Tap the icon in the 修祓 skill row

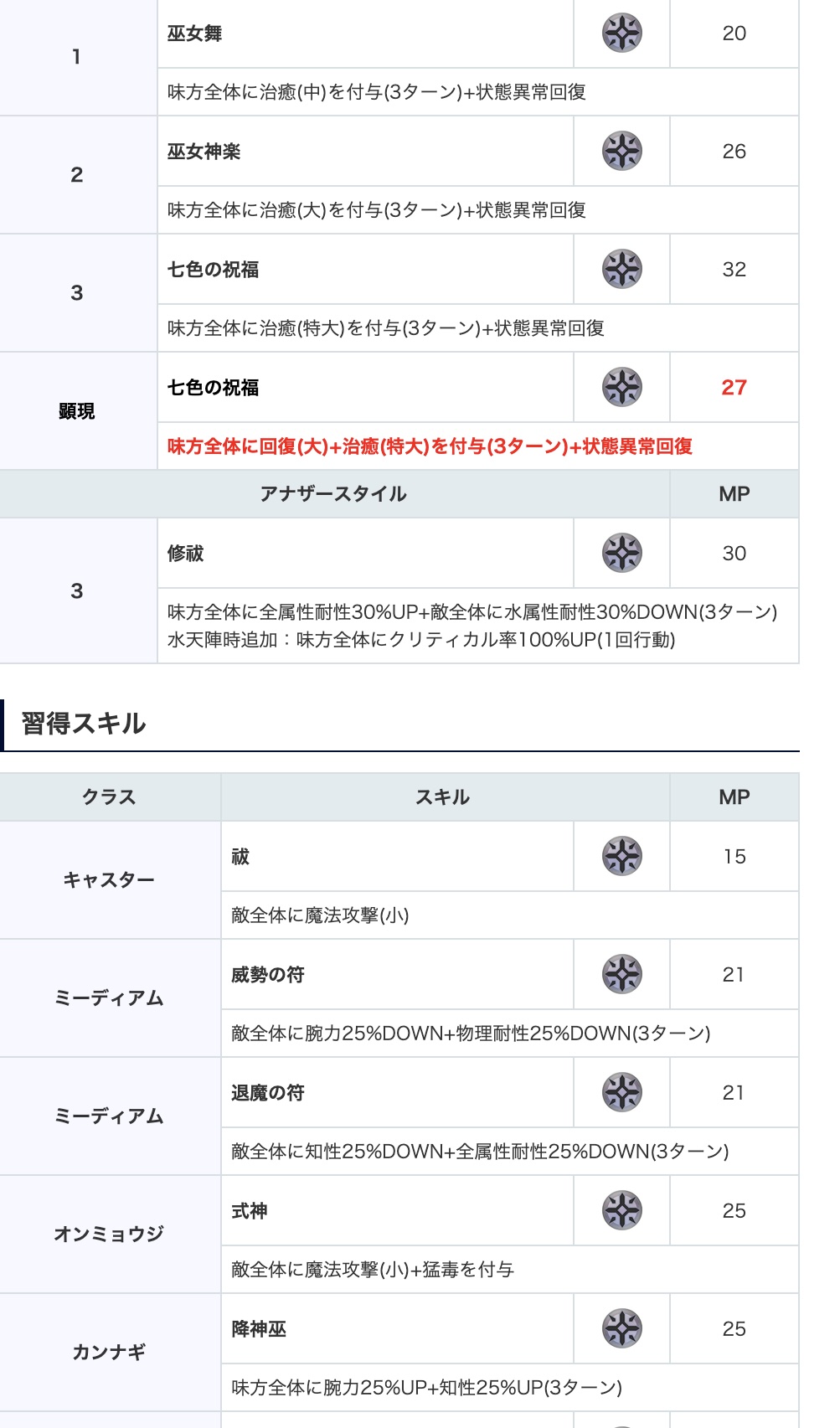621,553
